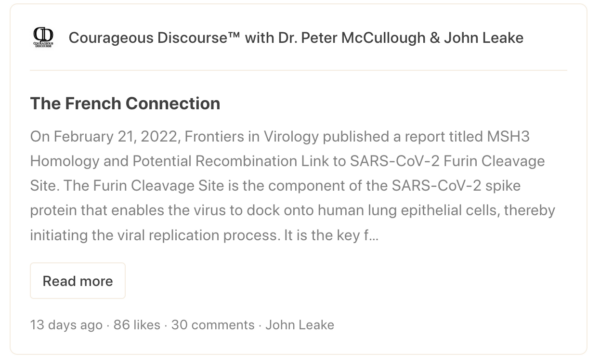Click the 86 likes count
The width and height of the screenshot is (600, 363).
[137, 325]
